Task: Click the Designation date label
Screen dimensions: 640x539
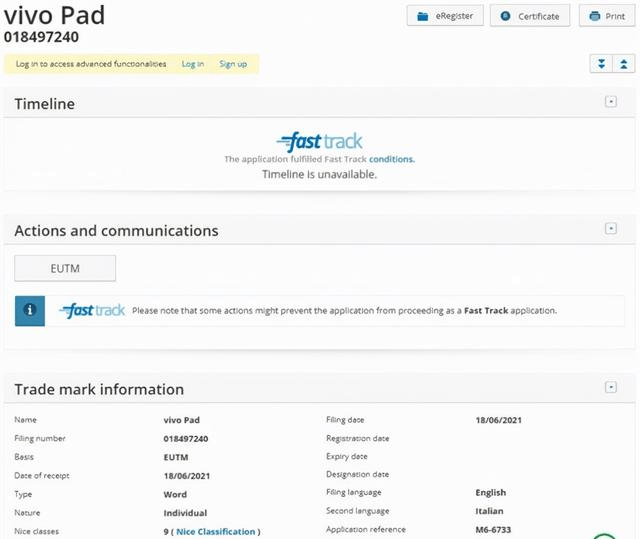Action: coord(358,474)
